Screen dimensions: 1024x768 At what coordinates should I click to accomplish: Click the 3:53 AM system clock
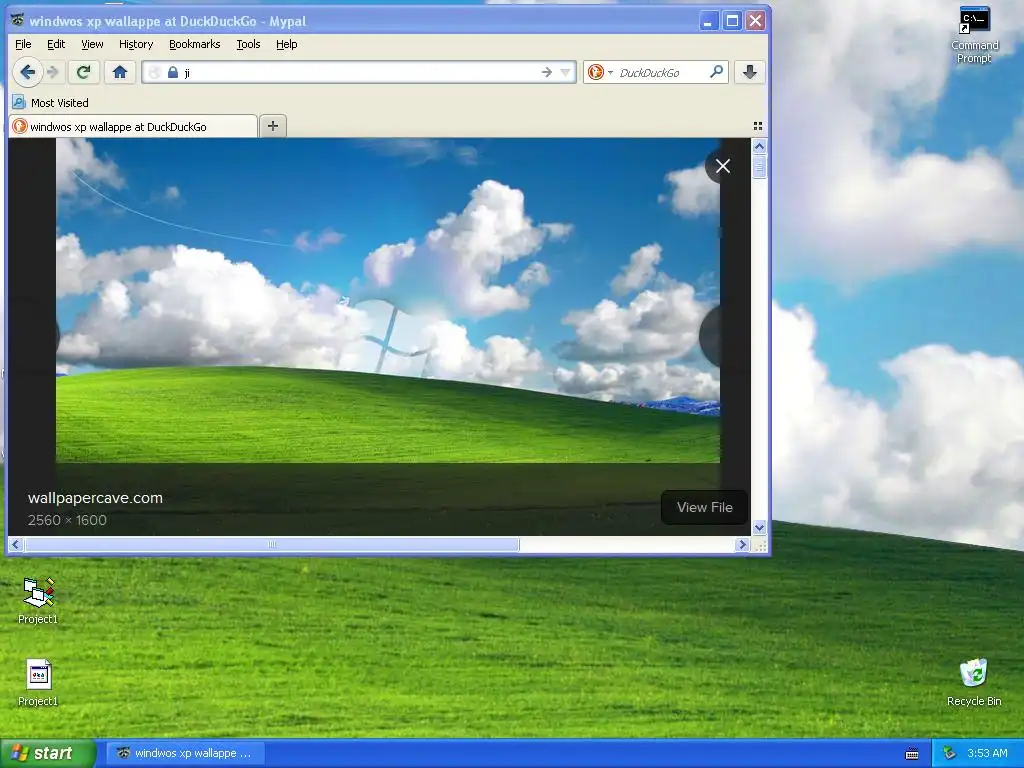tap(987, 753)
